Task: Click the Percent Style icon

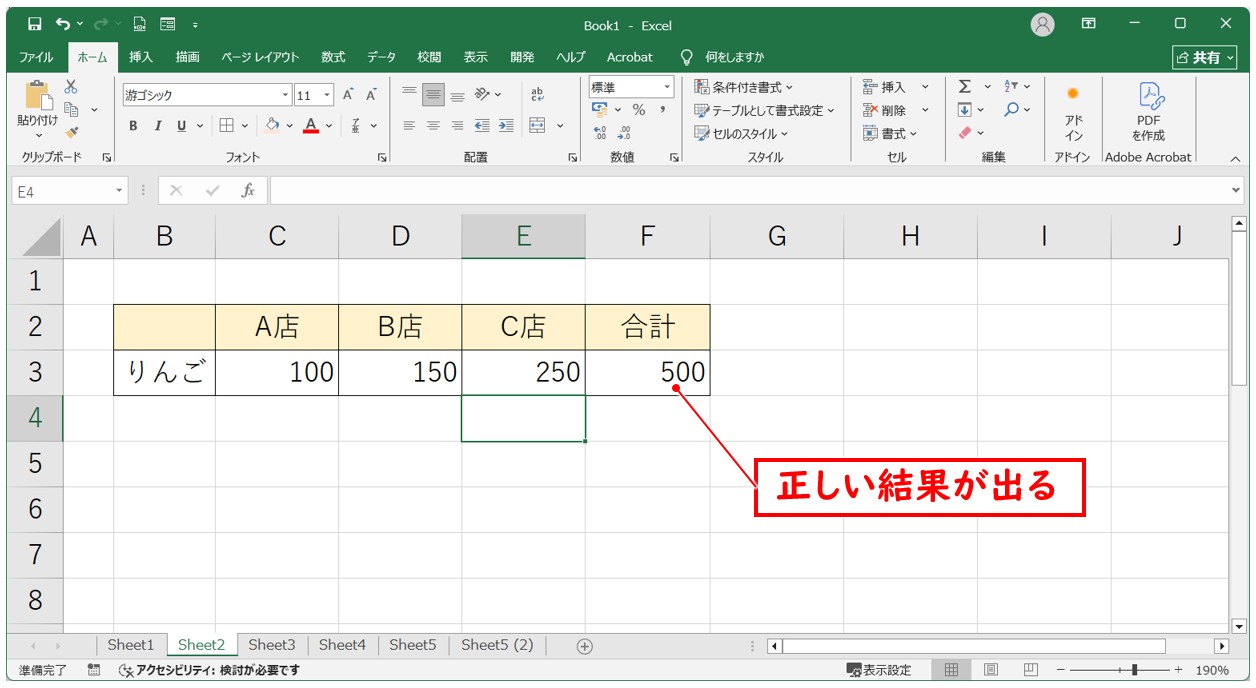Action: (x=638, y=110)
